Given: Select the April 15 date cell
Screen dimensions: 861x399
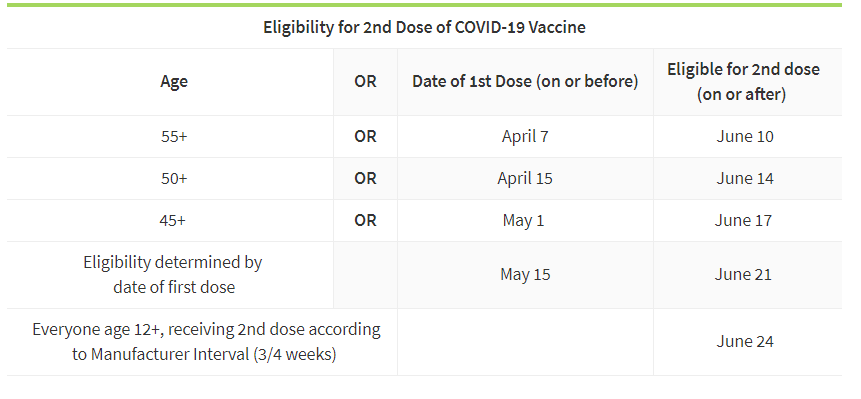Looking at the screenshot, I should [525, 178].
